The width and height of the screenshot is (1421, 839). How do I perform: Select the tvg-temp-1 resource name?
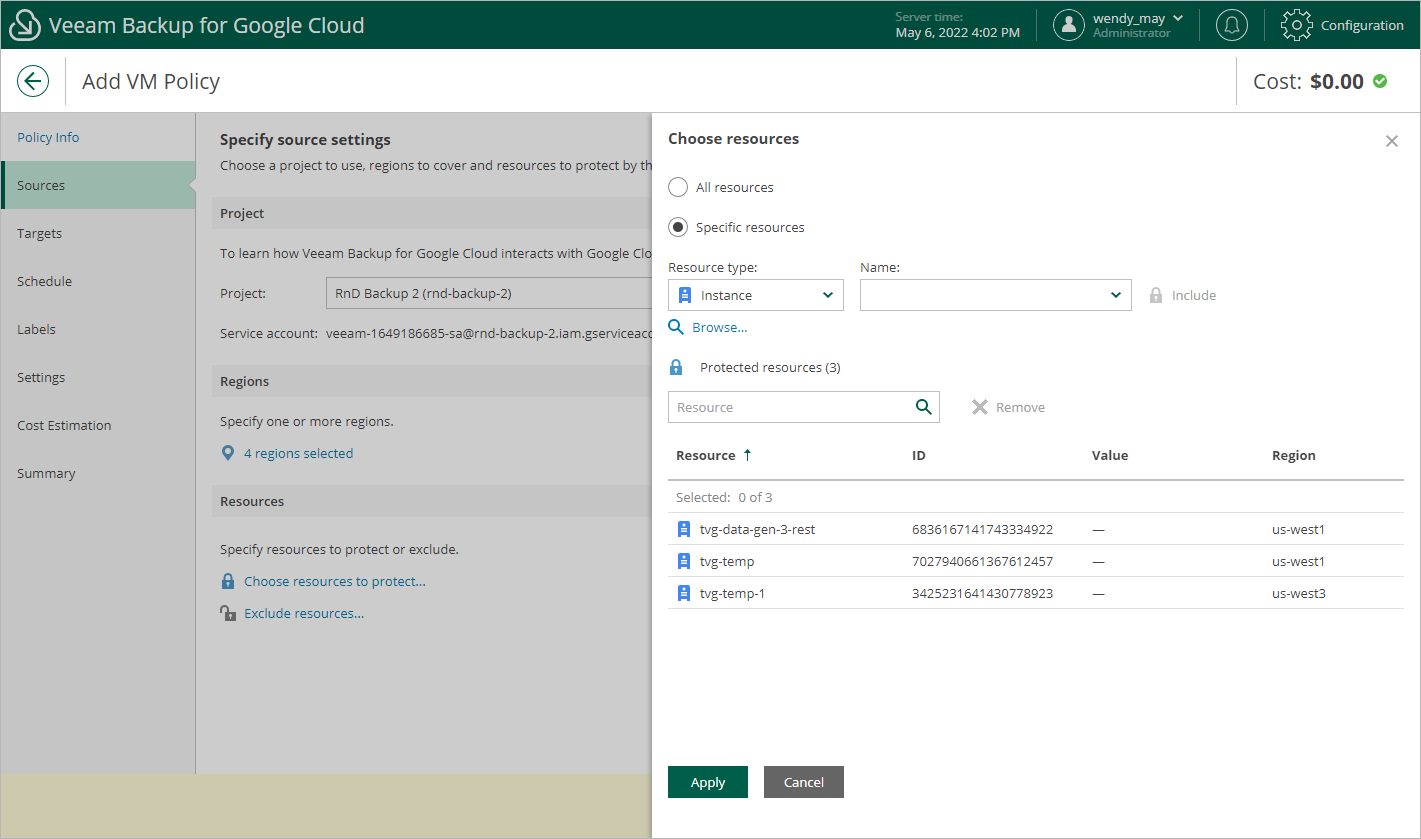pyautogui.click(x=732, y=593)
